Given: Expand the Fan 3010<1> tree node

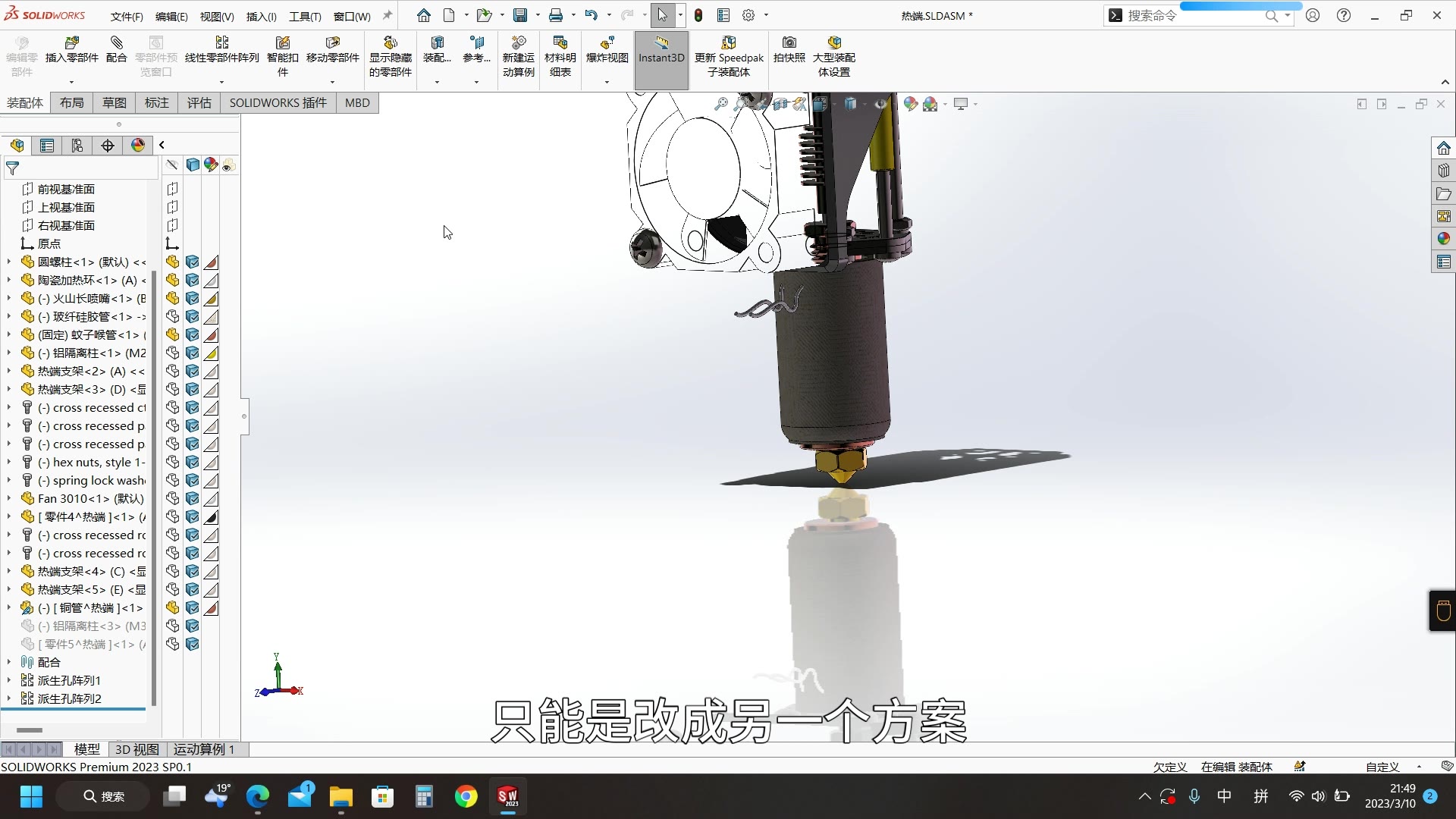Looking at the screenshot, I should pyautogui.click(x=9, y=498).
